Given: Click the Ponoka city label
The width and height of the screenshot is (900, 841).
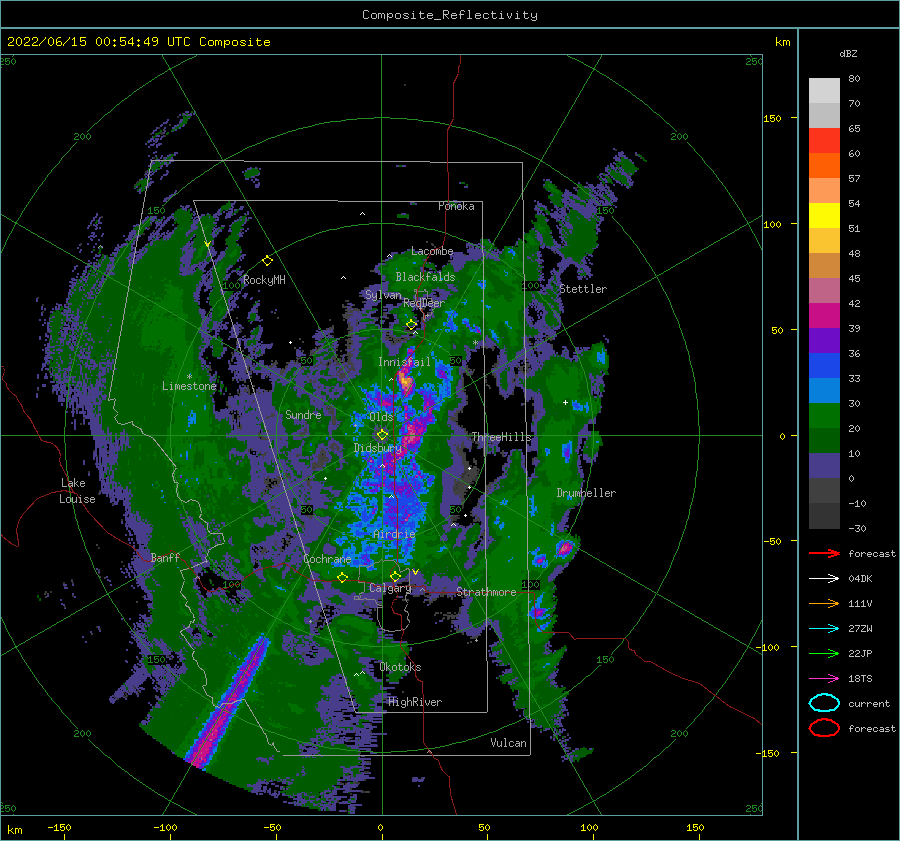Looking at the screenshot, I should point(456,206).
